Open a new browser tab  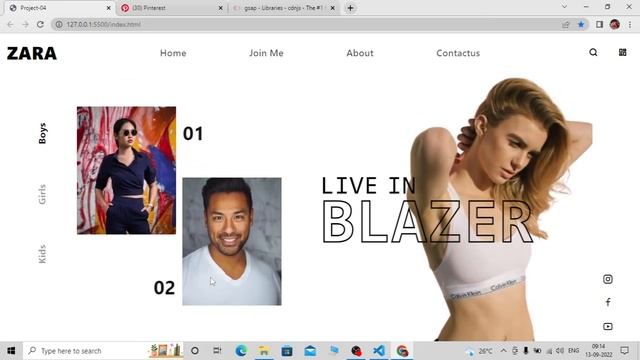[x=350, y=8]
